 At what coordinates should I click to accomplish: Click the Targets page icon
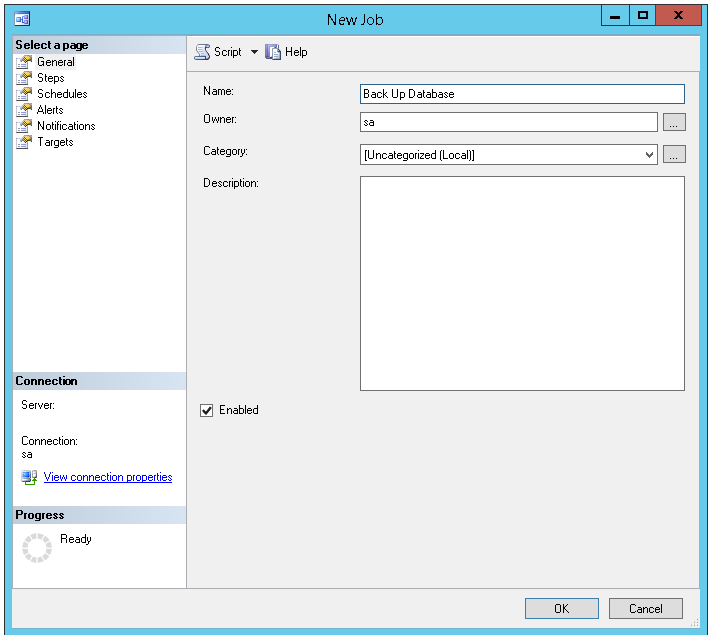24,142
